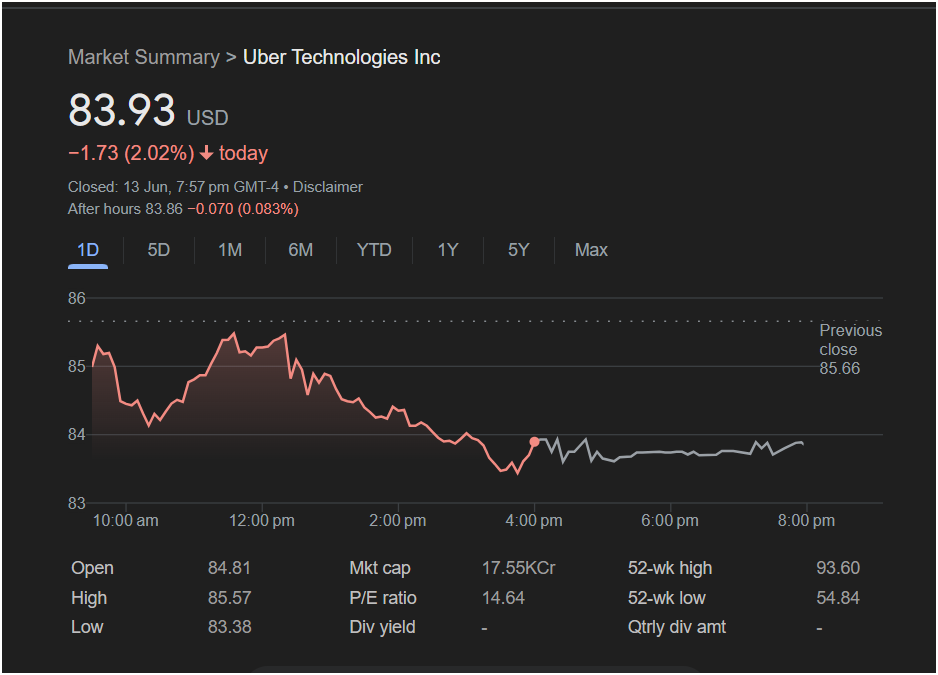
Task: View the 1Y chart tab
Action: (447, 250)
